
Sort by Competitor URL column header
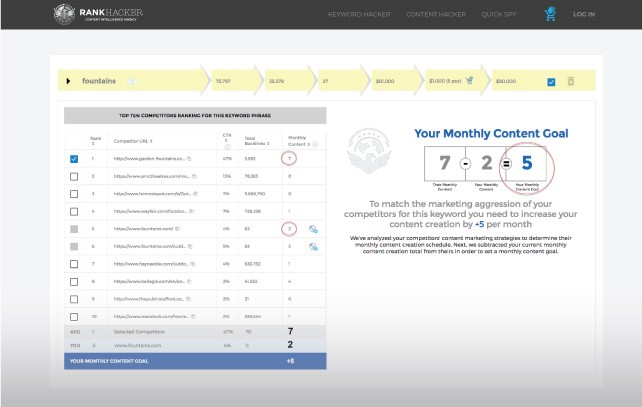click(133, 141)
